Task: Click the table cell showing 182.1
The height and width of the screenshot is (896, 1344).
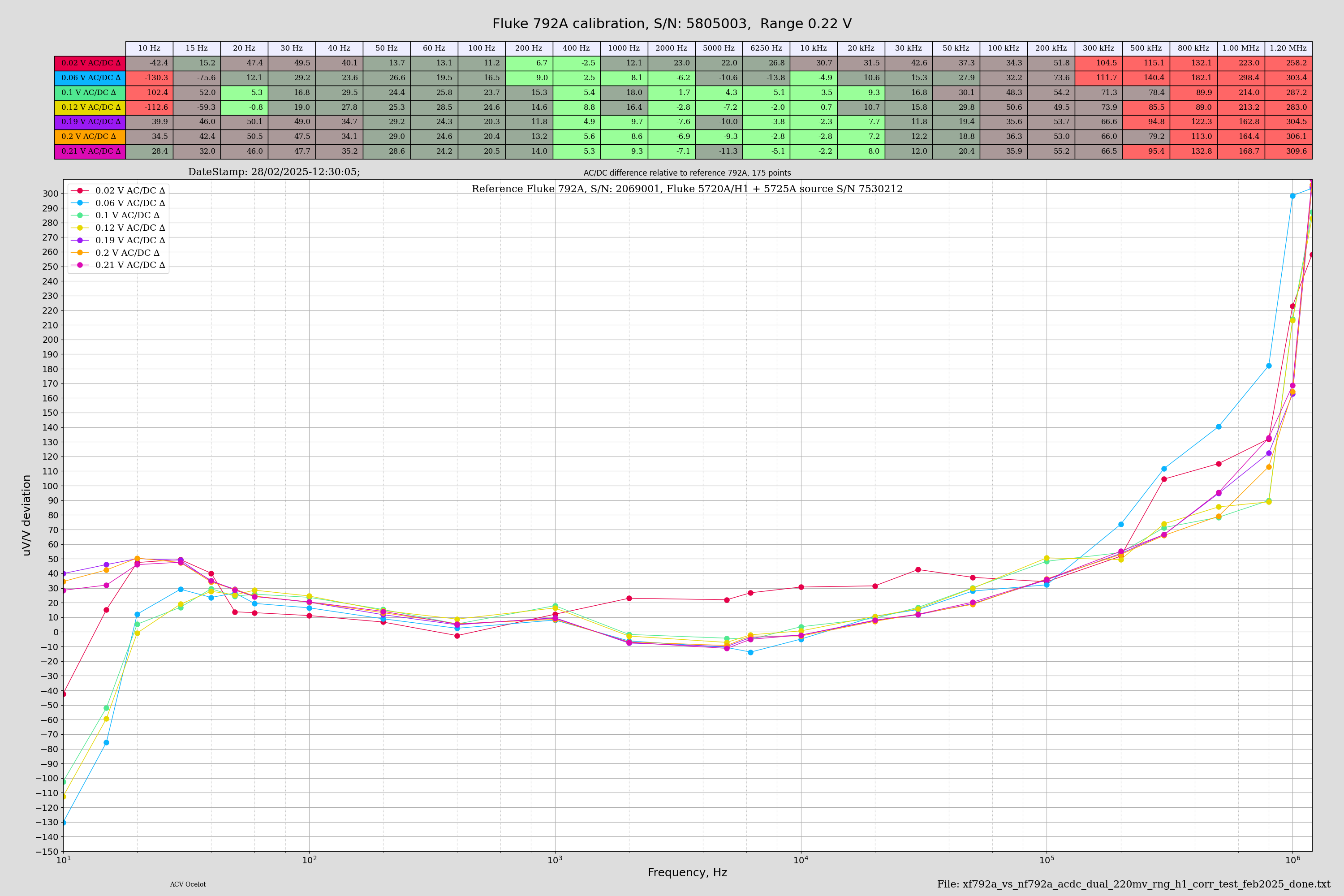Action: 1194,78
